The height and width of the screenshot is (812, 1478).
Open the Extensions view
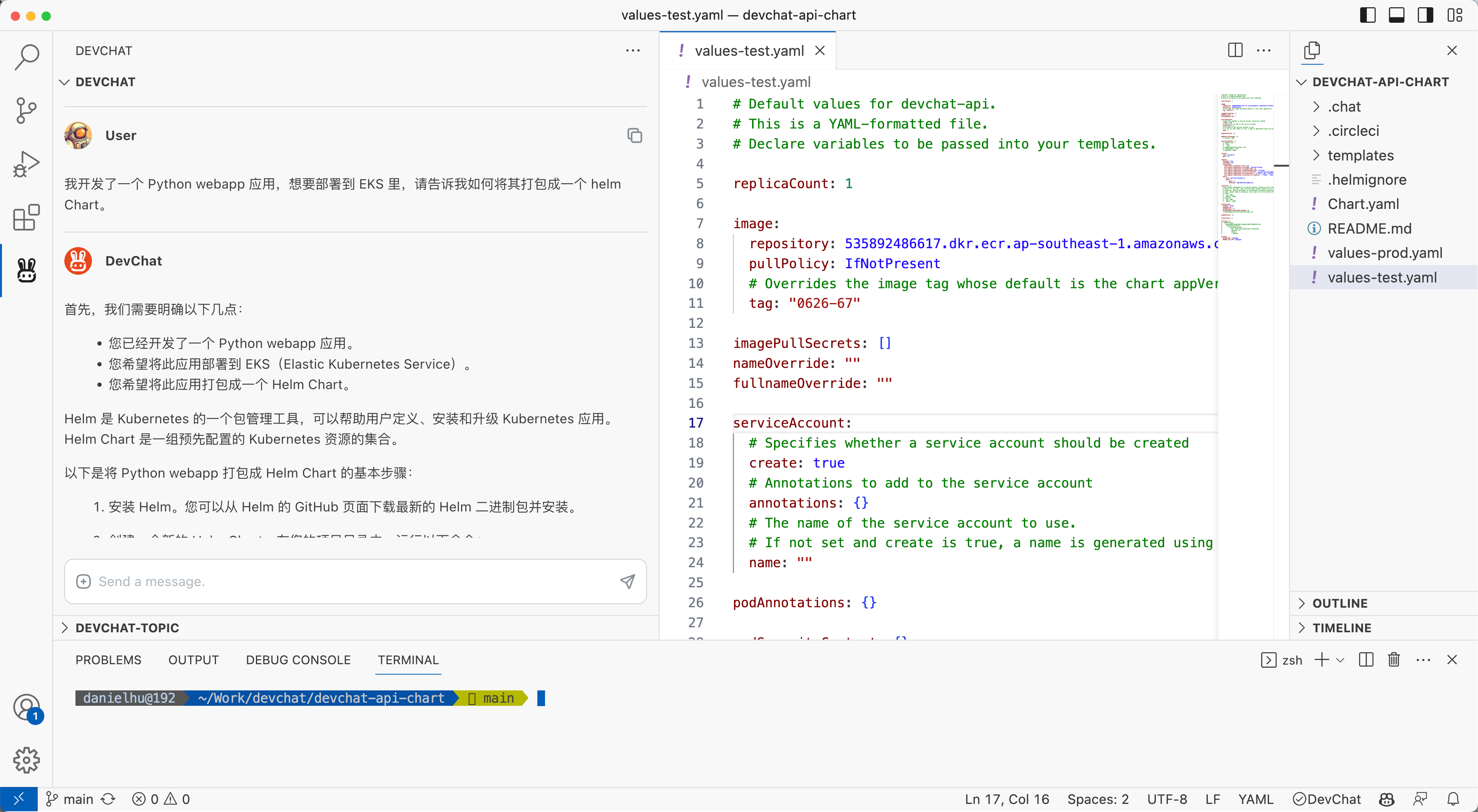pos(26,217)
